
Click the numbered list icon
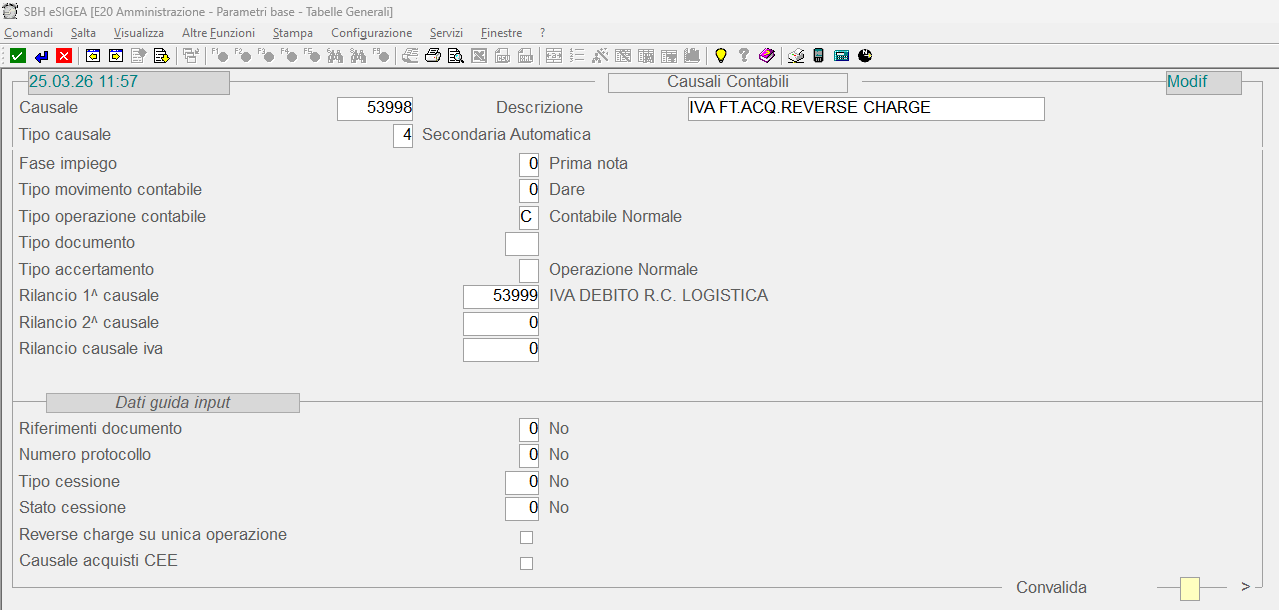(576, 56)
